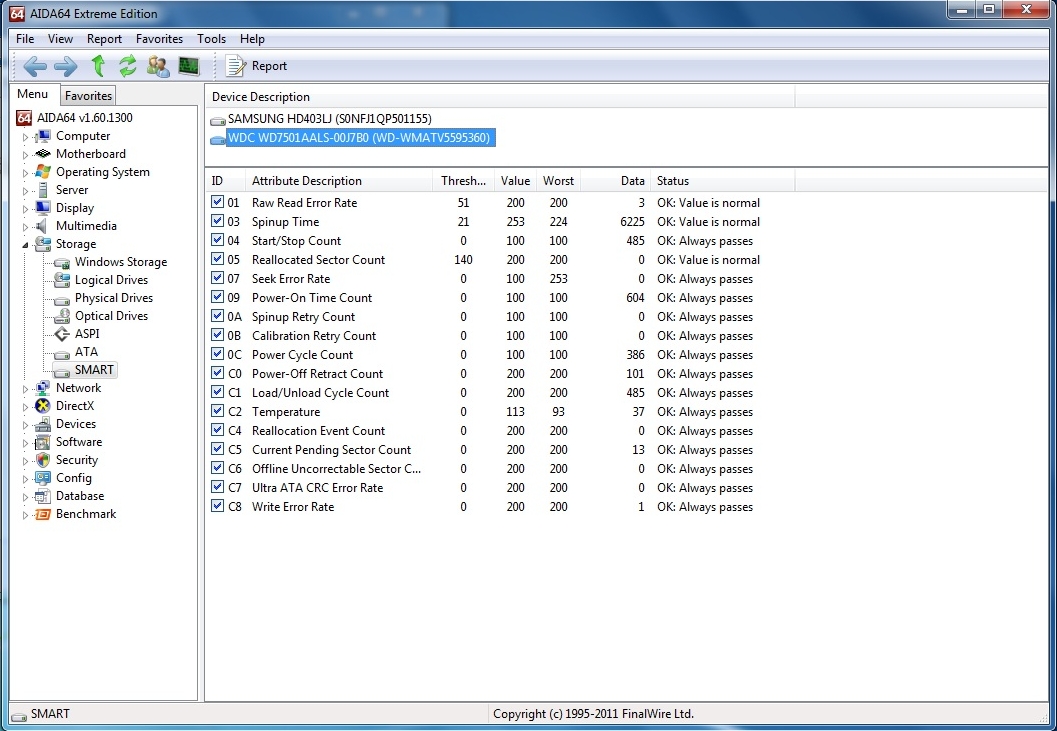Sort by the Worst column header

pos(558,181)
